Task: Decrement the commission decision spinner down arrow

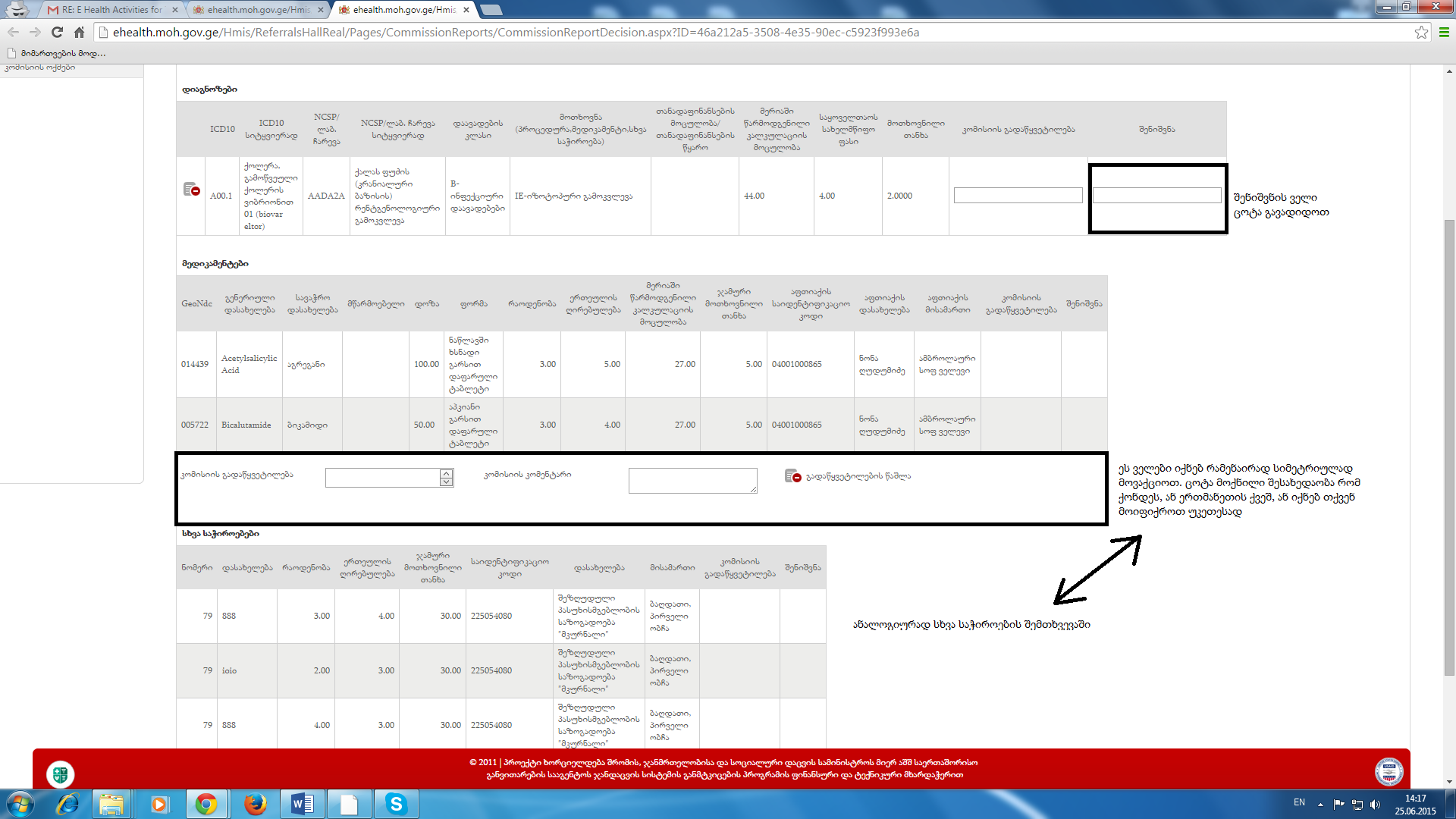Action: point(447,482)
